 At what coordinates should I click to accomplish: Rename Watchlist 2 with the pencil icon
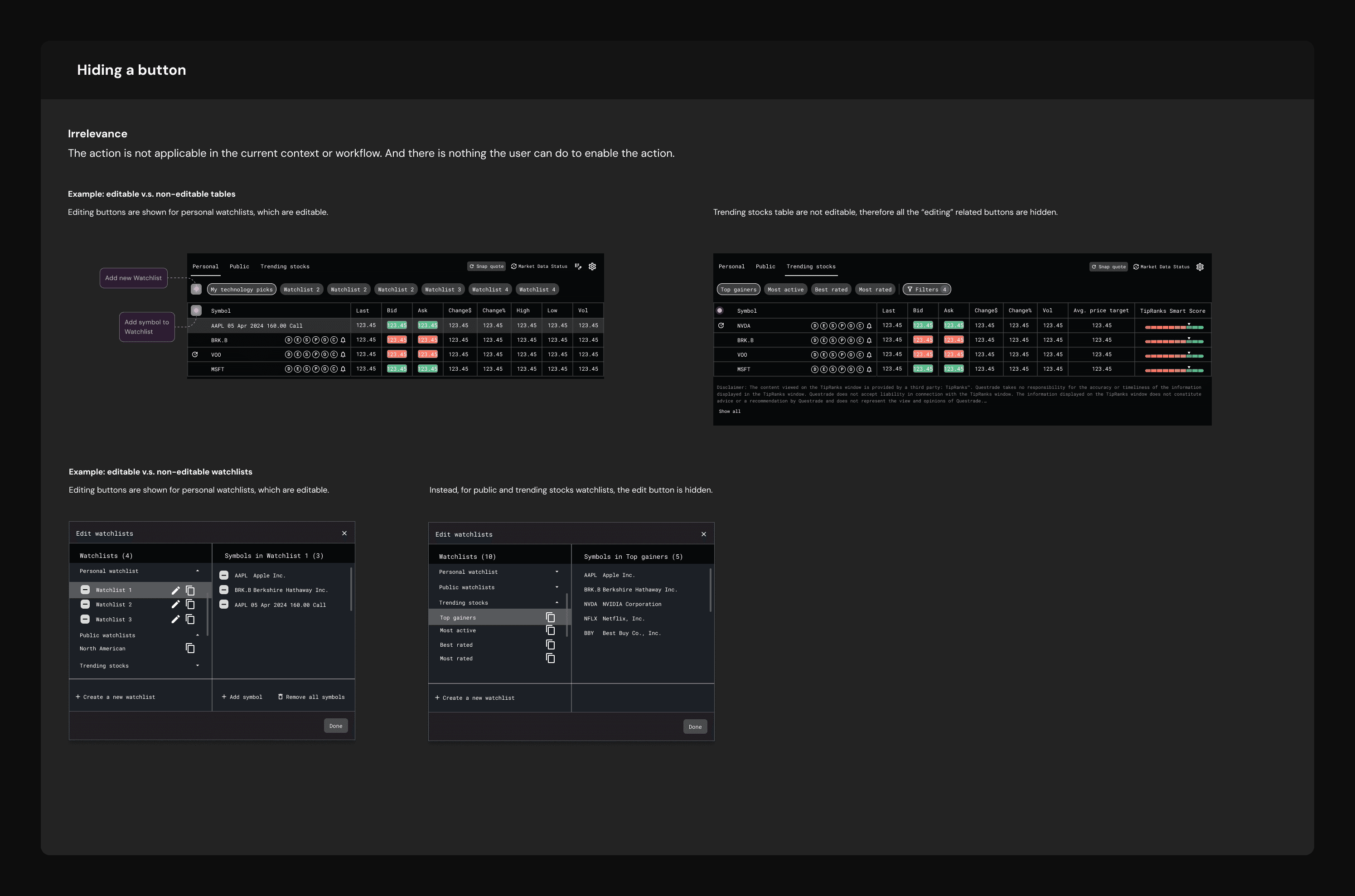[175, 605]
